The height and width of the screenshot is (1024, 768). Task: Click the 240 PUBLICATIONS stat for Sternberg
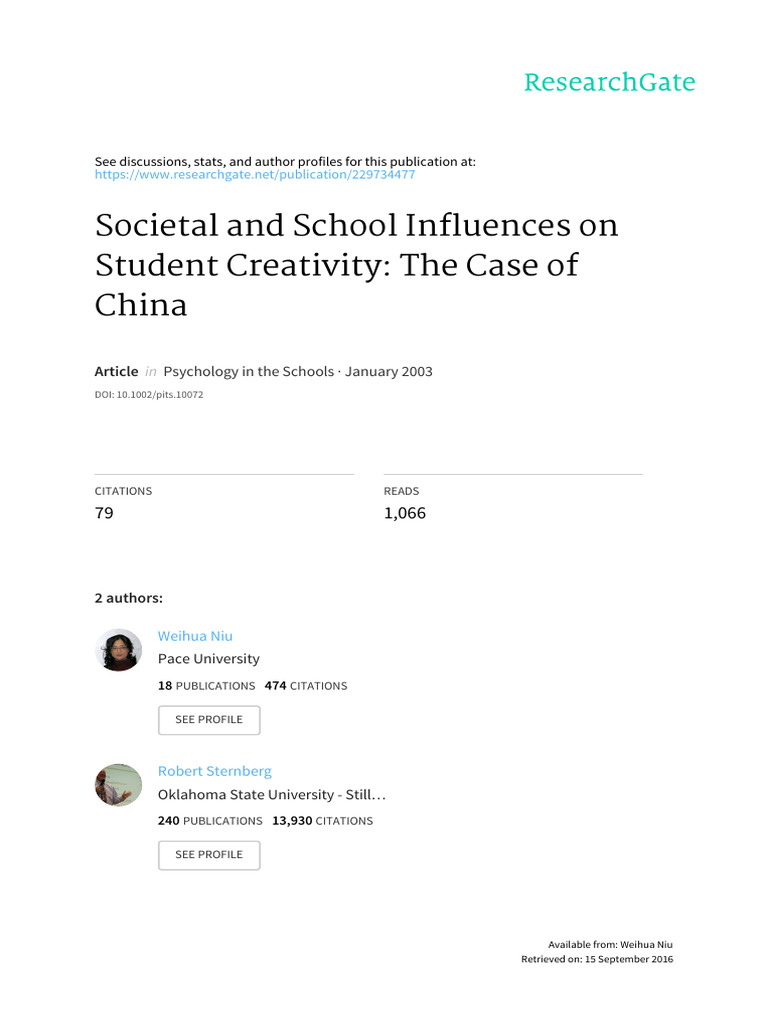coord(210,821)
